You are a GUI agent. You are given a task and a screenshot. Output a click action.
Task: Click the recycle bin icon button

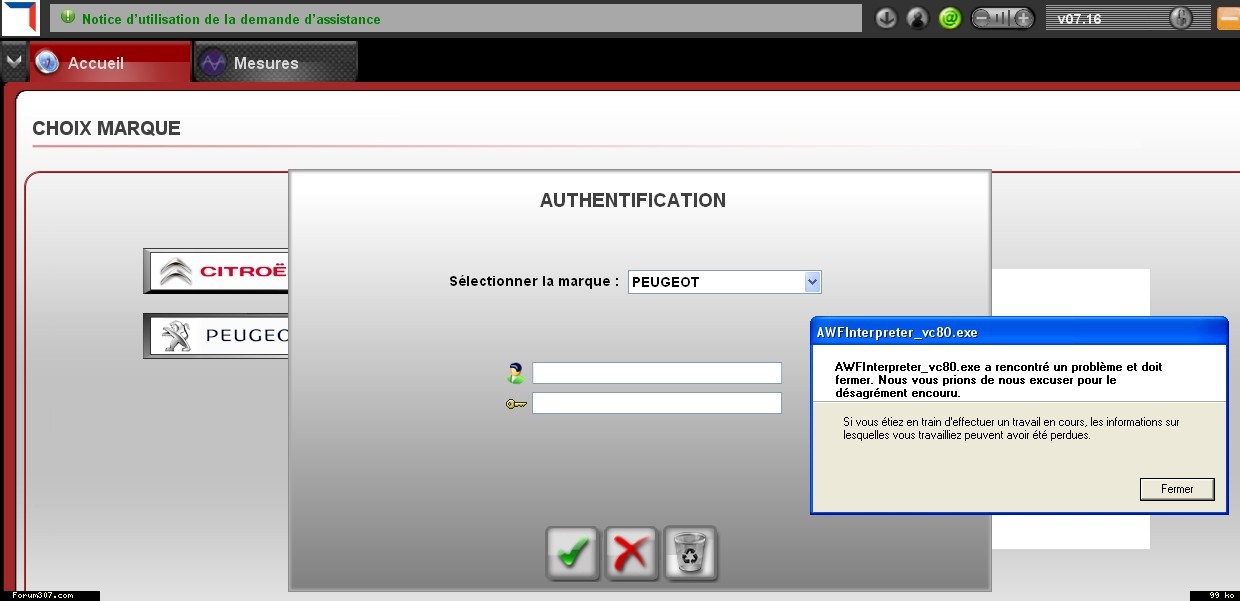pyautogui.click(x=691, y=553)
